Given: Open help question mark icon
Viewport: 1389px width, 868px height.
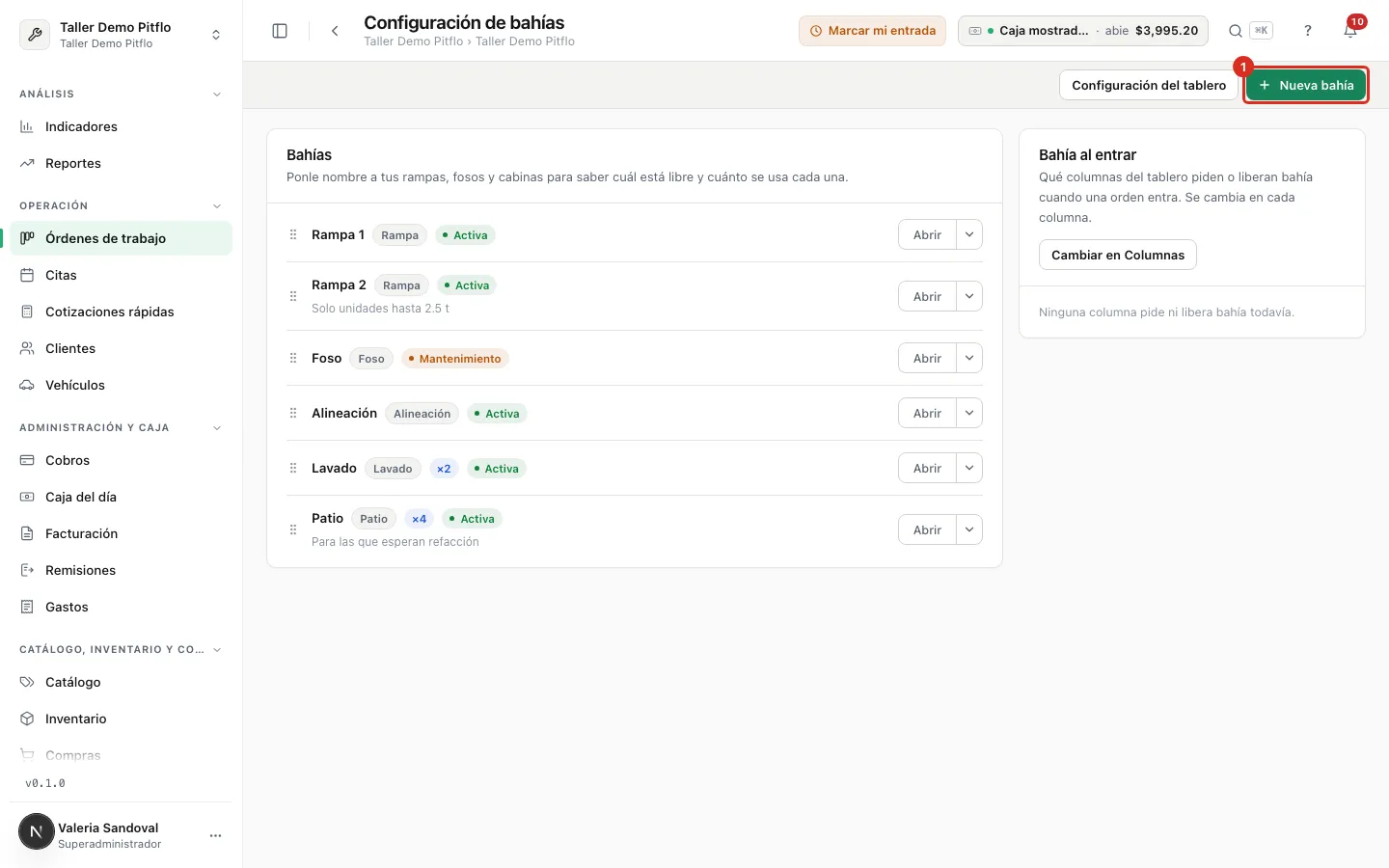Looking at the screenshot, I should (x=1308, y=31).
